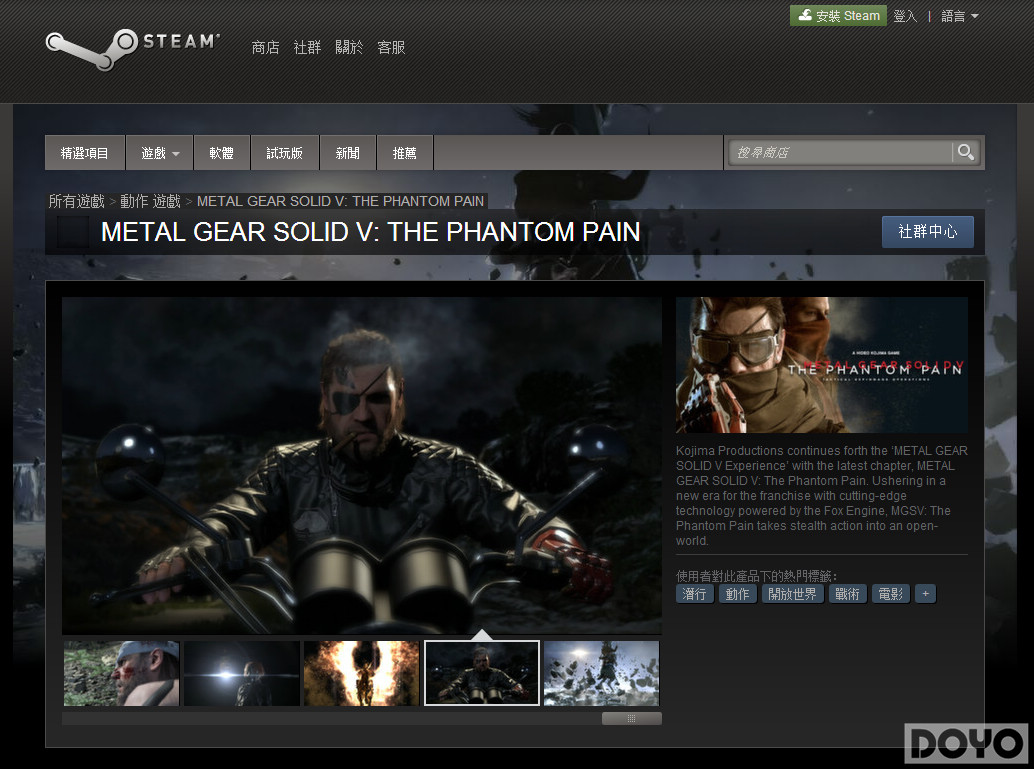Select the bloodied soldier face thumbnail
1034x769 pixels.
pyautogui.click(x=121, y=673)
